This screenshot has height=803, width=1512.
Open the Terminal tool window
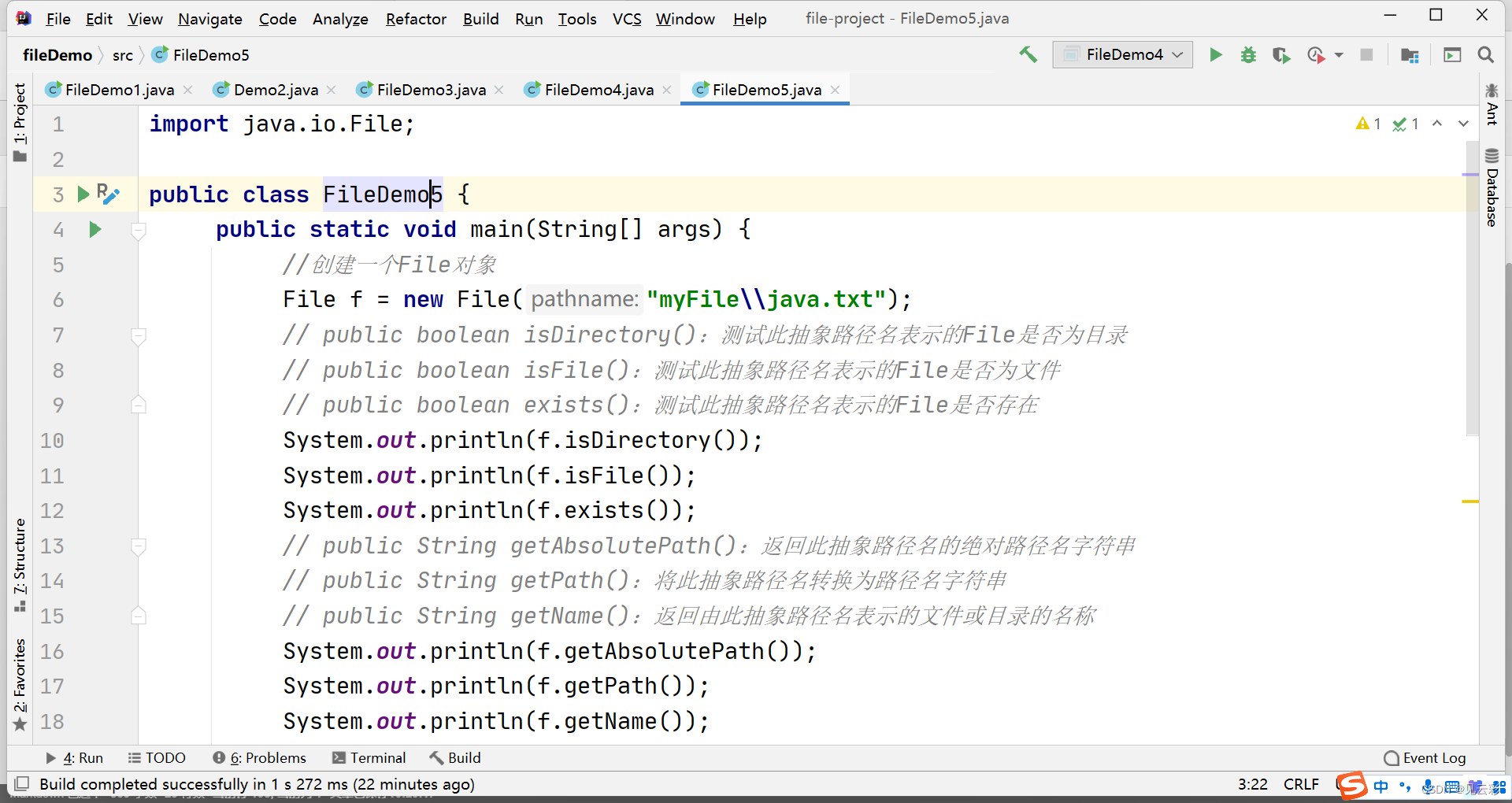click(x=369, y=758)
